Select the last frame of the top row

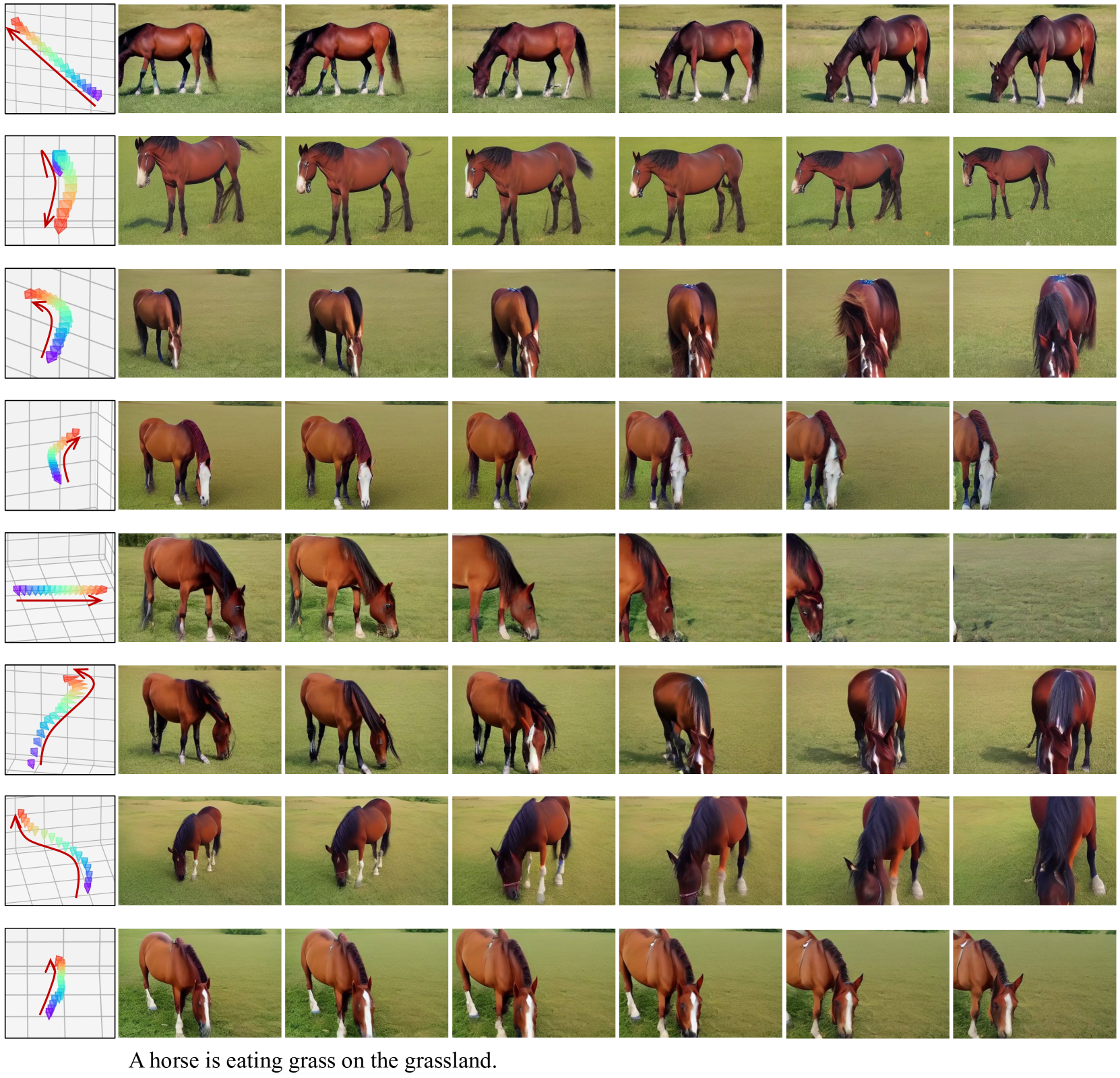[x=1034, y=59]
